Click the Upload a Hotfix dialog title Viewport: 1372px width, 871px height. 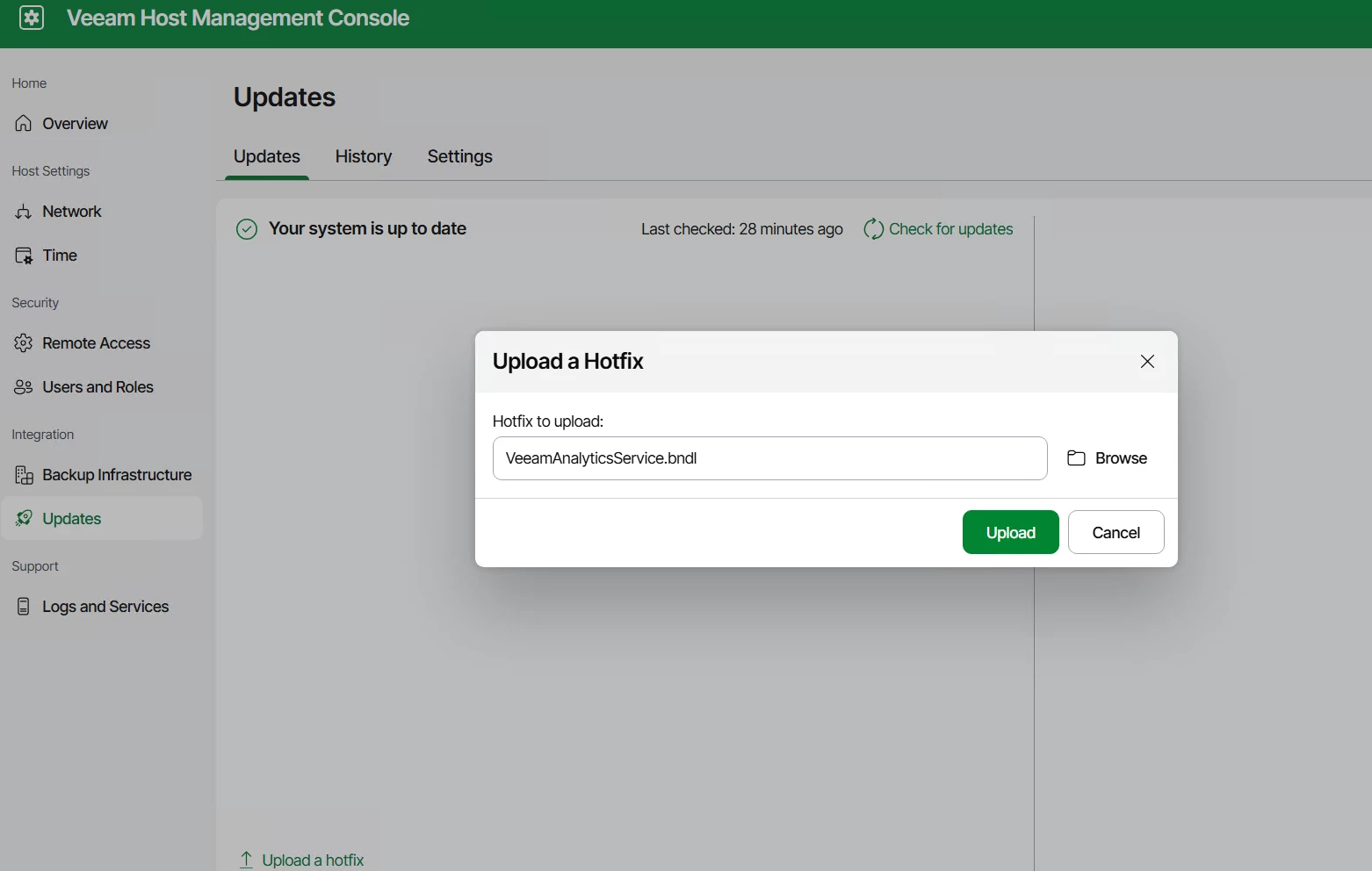click(568, 361)
